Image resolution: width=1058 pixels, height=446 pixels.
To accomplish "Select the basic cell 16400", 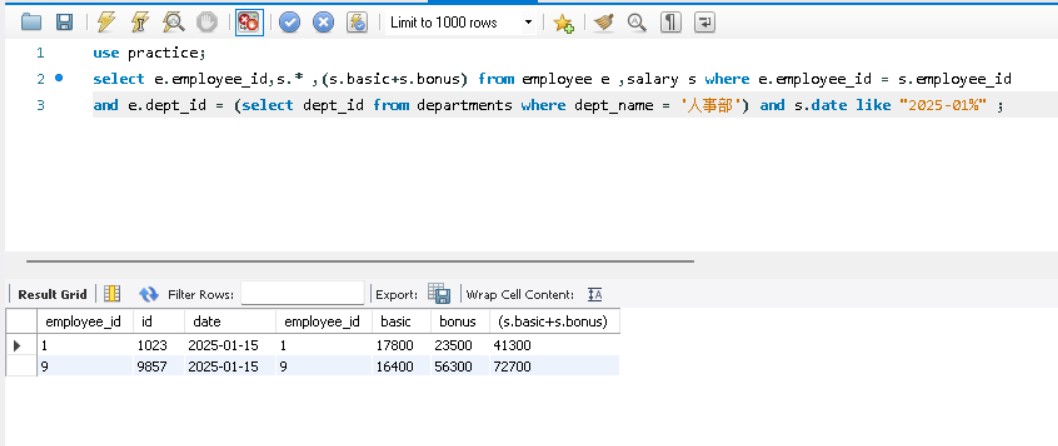I will [401, 366].
